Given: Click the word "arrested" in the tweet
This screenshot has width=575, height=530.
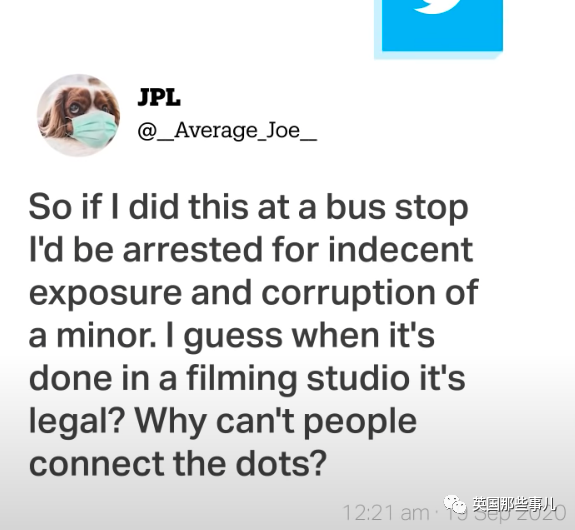Looking at the screenshot, I should pos(193,250).
